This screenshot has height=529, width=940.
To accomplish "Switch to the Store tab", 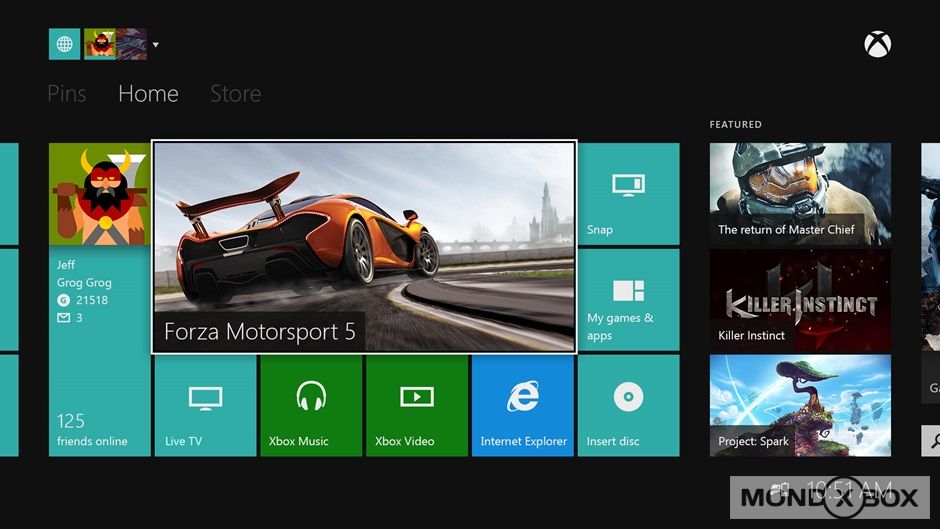I will pos(235,94).
